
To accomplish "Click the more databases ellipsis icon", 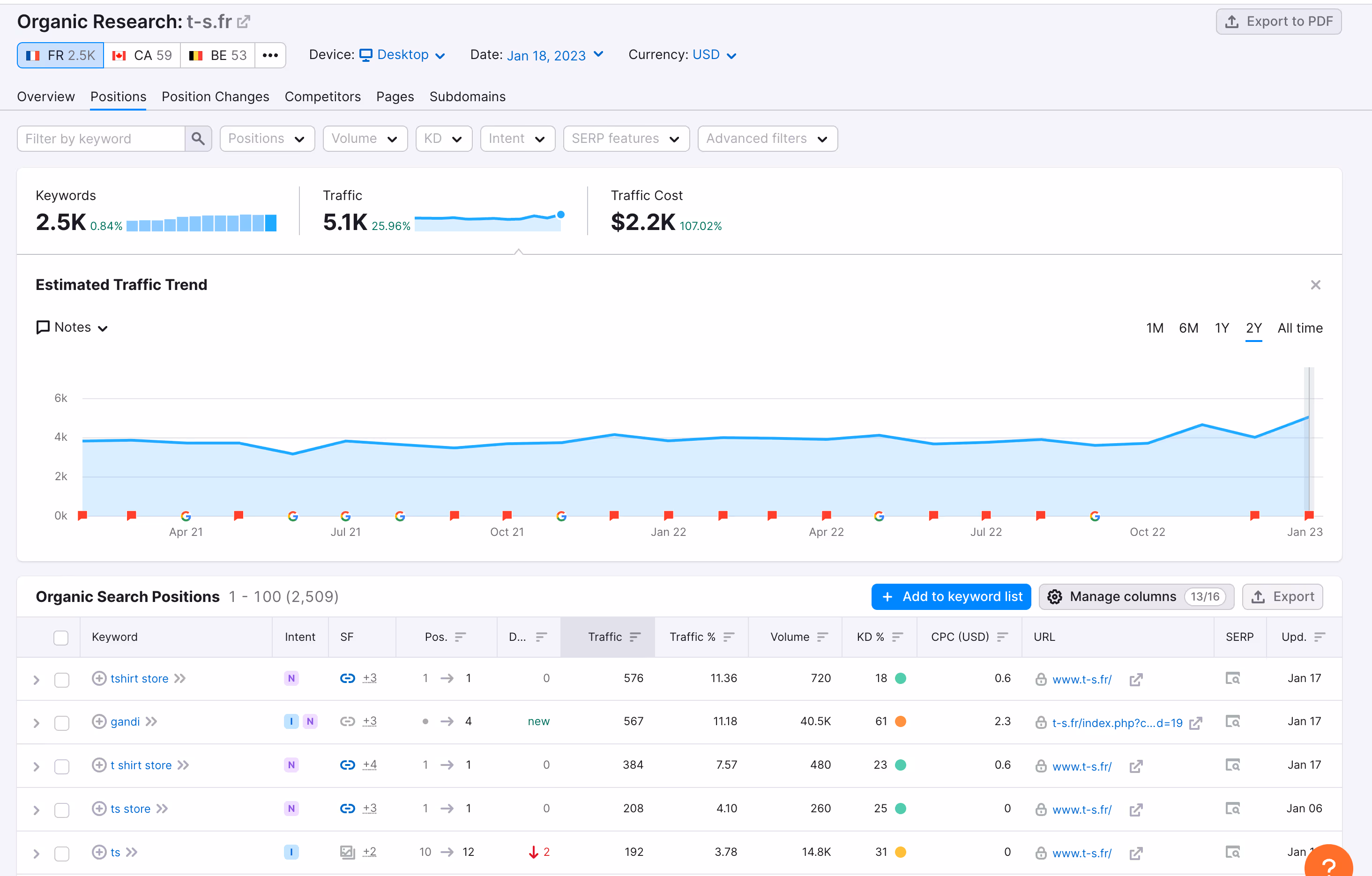I will (x=270, y=55).
